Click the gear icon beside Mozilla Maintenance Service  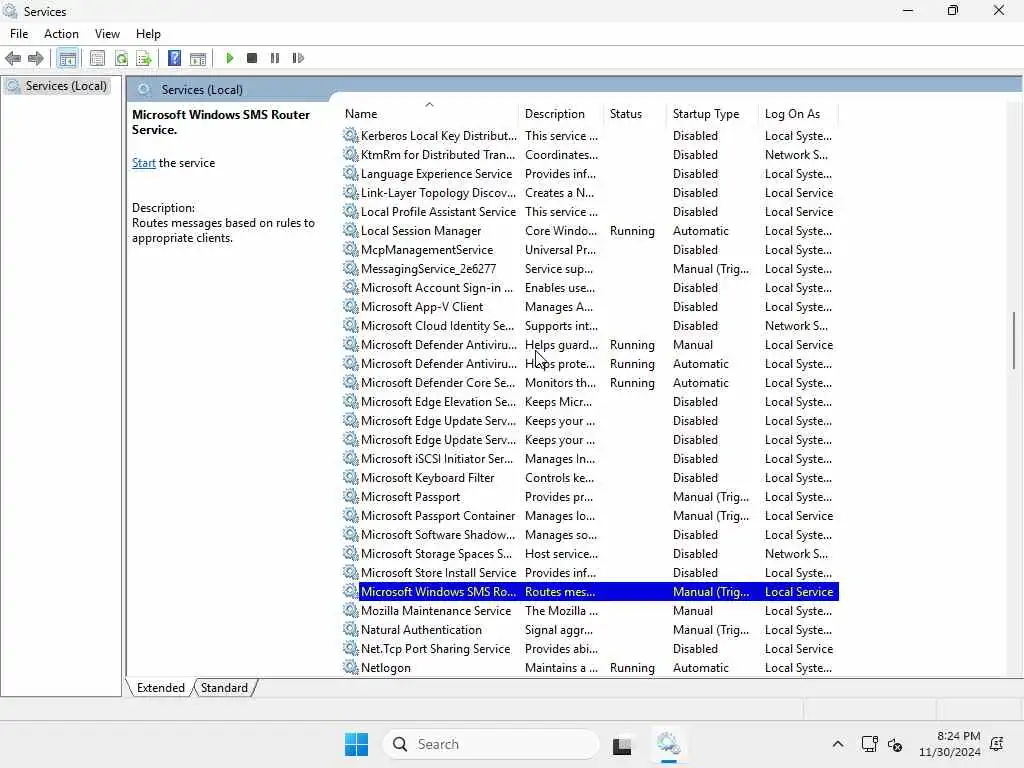coord(351,611)
